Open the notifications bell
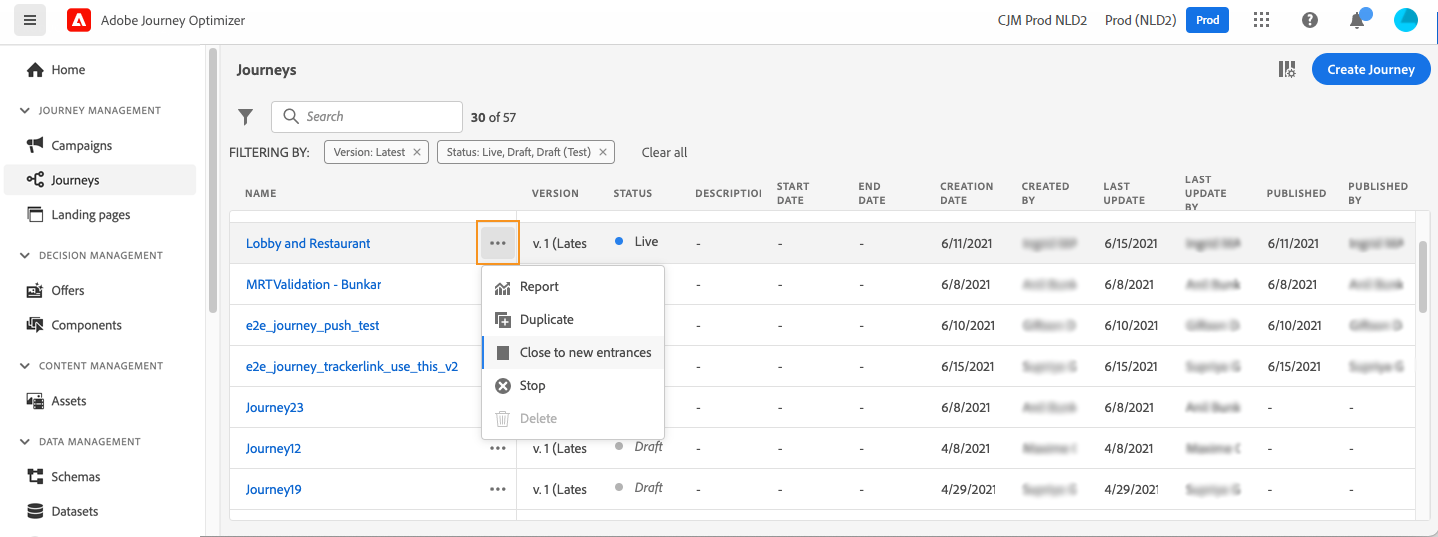The image size is (1438, 537). pos(1357,20)
